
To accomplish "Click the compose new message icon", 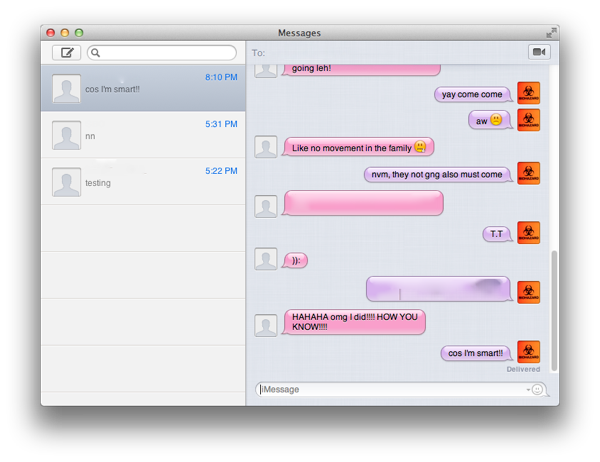I will coord(67,52).
